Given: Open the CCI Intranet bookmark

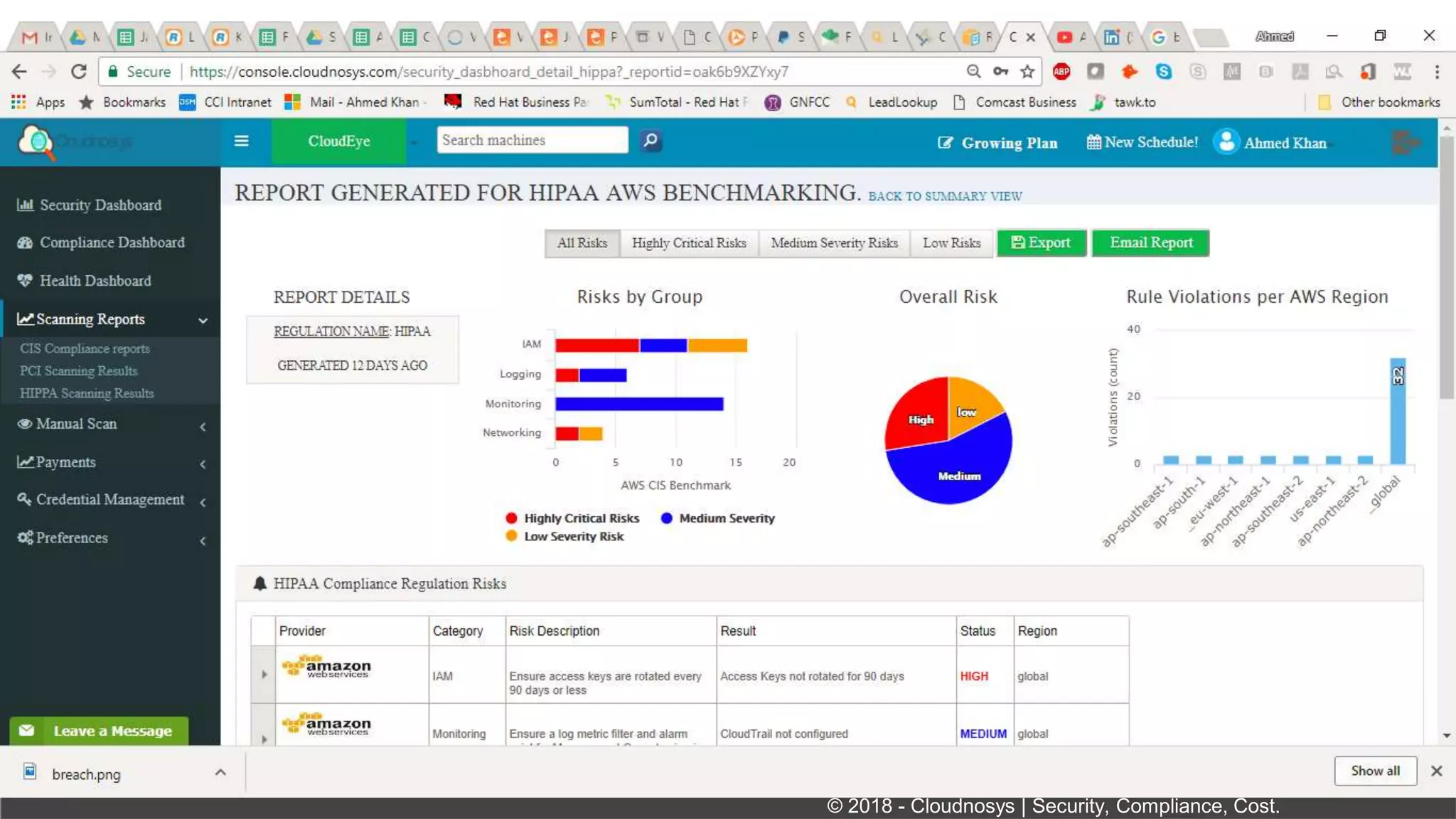Looking at the screenshot, I should click(225, 102).
